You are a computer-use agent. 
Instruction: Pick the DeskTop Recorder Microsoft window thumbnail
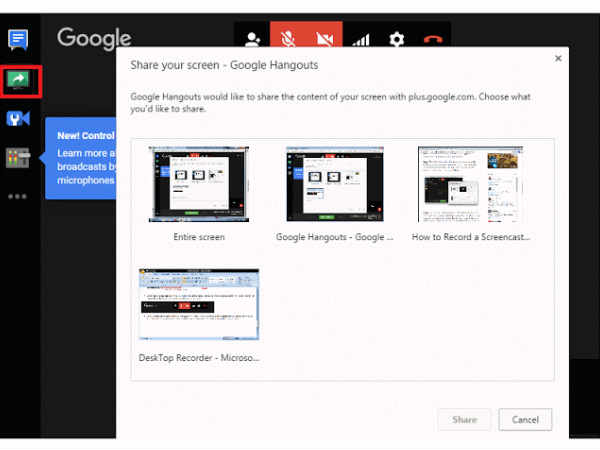(x=198, y=307)
